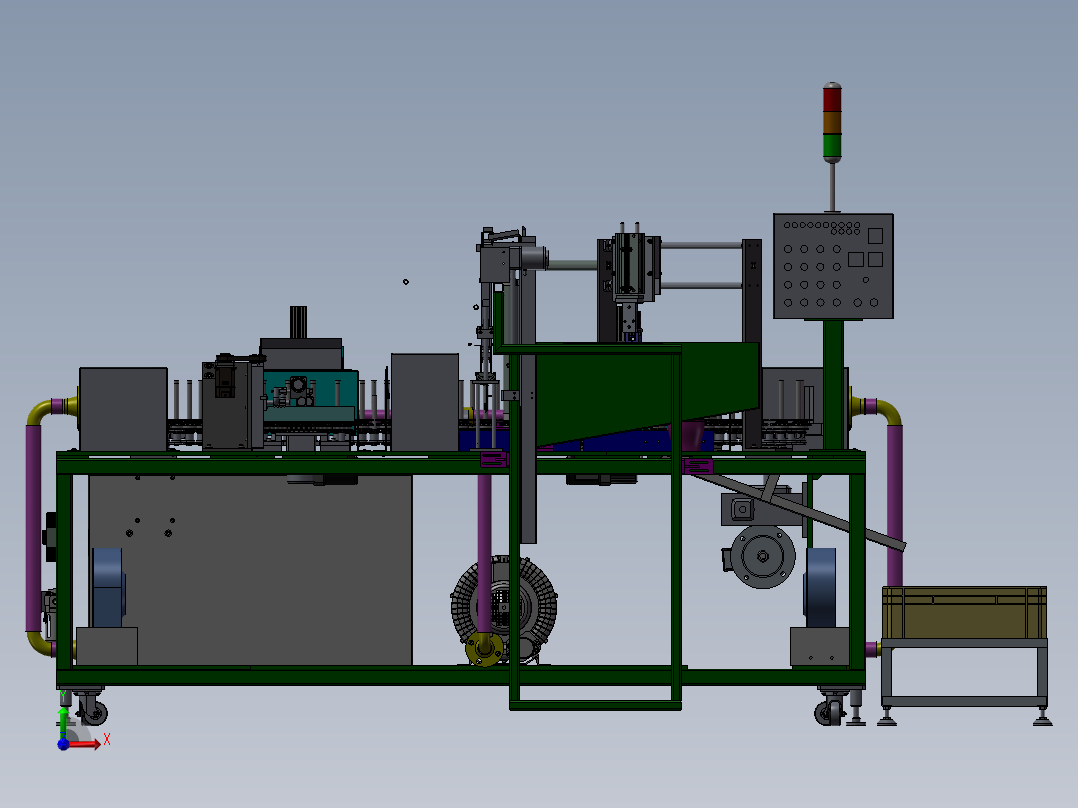Select the vertical purple pipe on the far right

point(894,505)
